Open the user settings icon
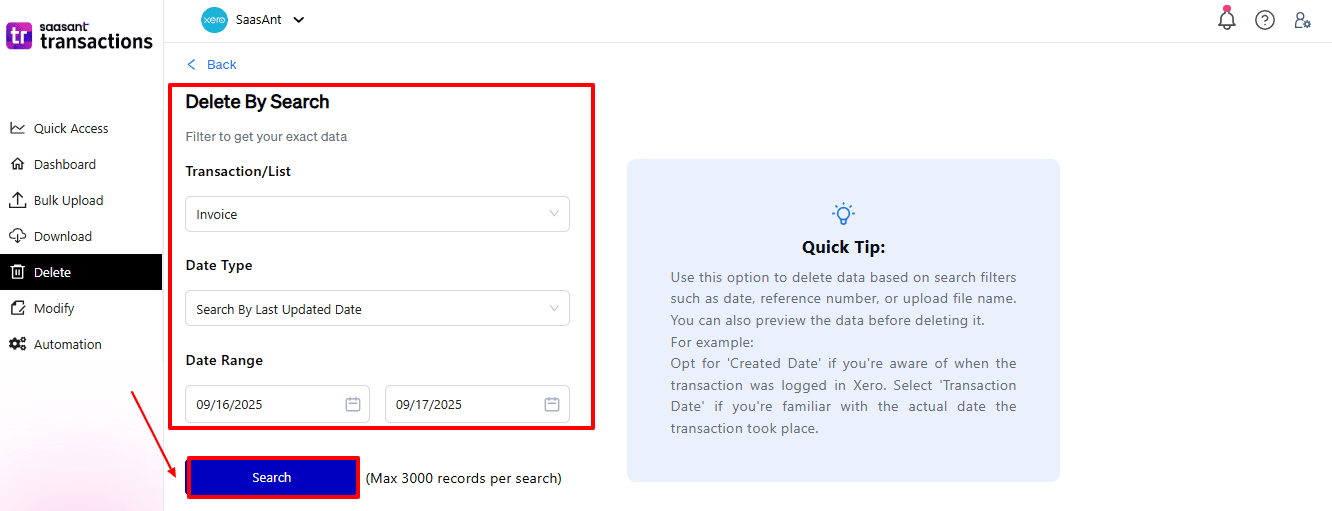Screen dimensions: 1332x511 pyautogui.click(x=1302, y=20)
